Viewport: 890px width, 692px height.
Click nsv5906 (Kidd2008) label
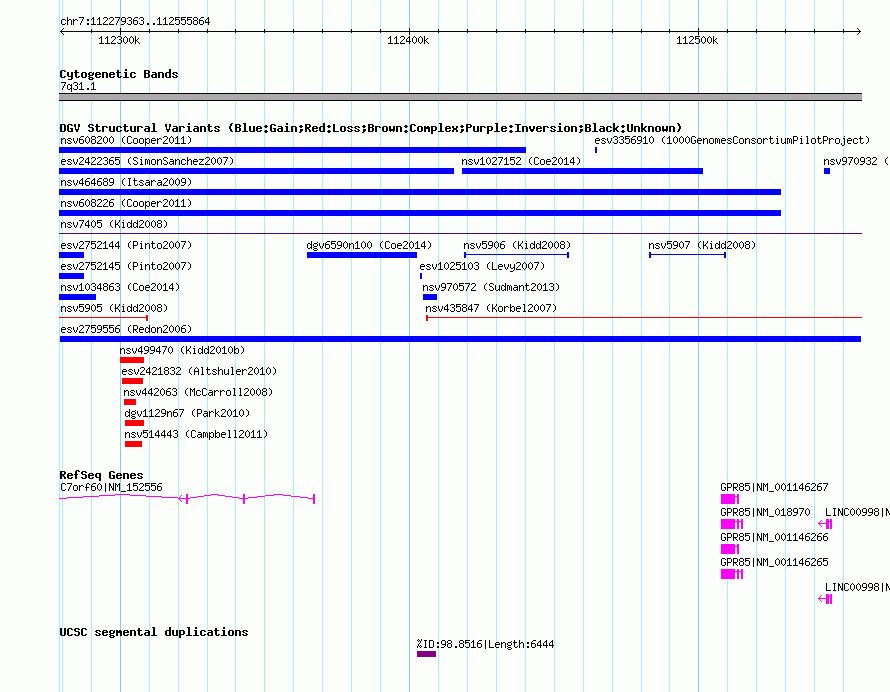[x=517, y=245]
